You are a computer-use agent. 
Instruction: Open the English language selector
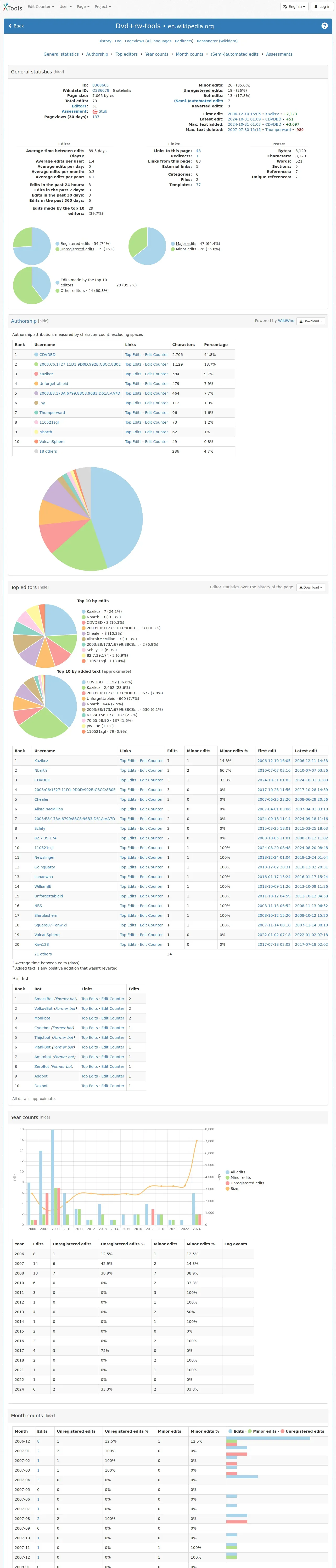[x=294, y=7]
